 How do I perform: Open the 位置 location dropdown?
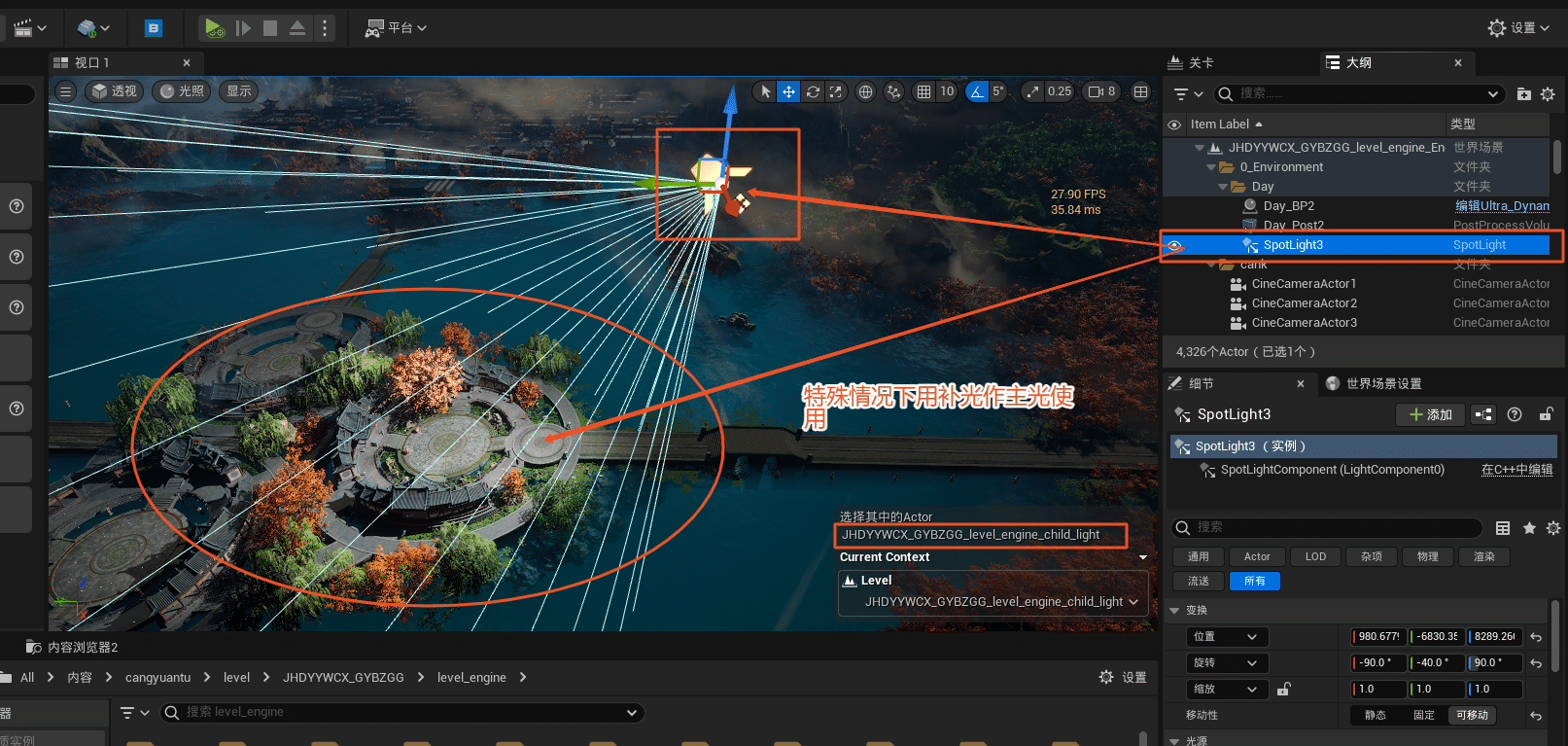(x=1225, y=636)
